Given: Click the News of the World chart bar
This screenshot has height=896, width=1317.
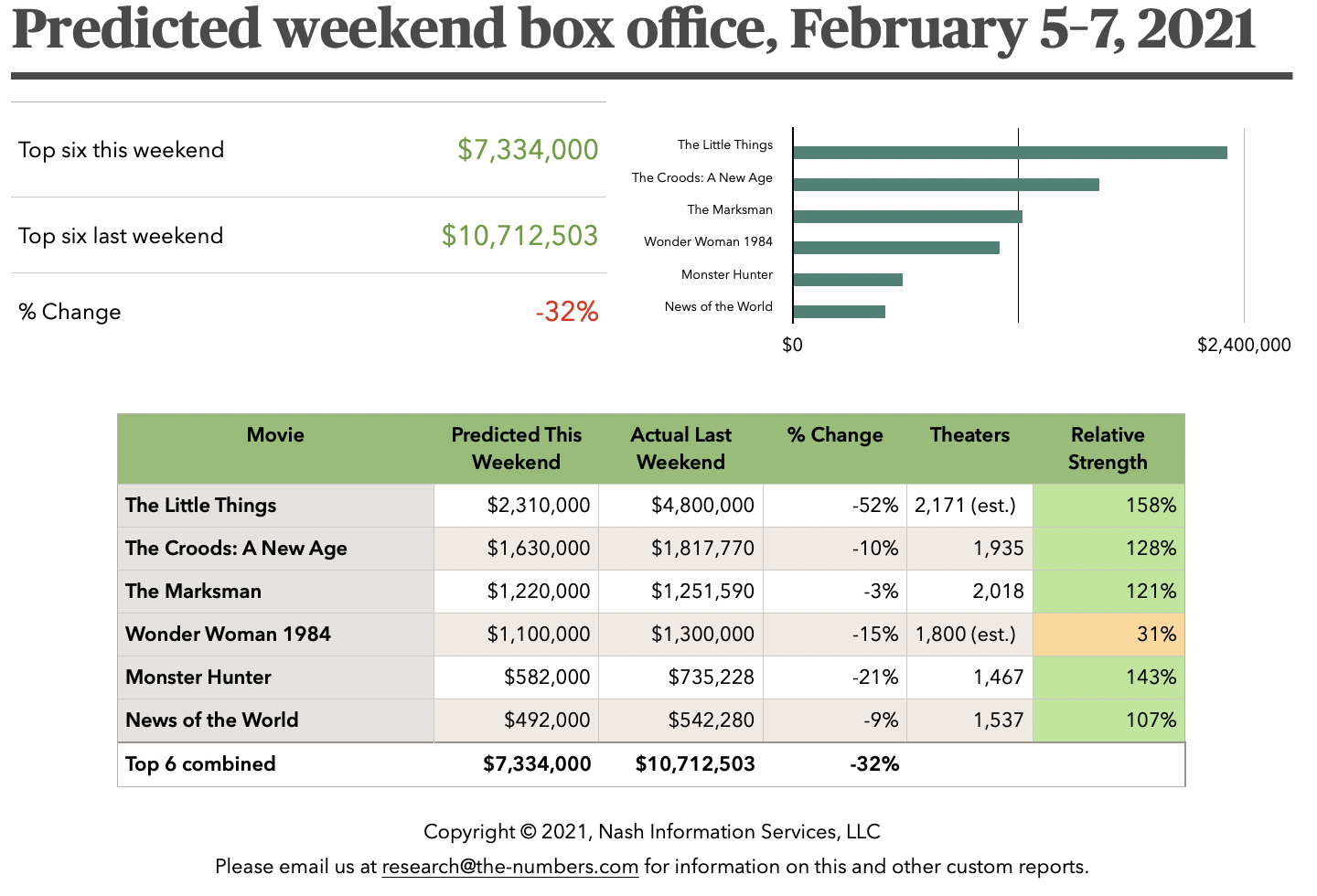Looking at the screenshot, I should coord(839,312).
